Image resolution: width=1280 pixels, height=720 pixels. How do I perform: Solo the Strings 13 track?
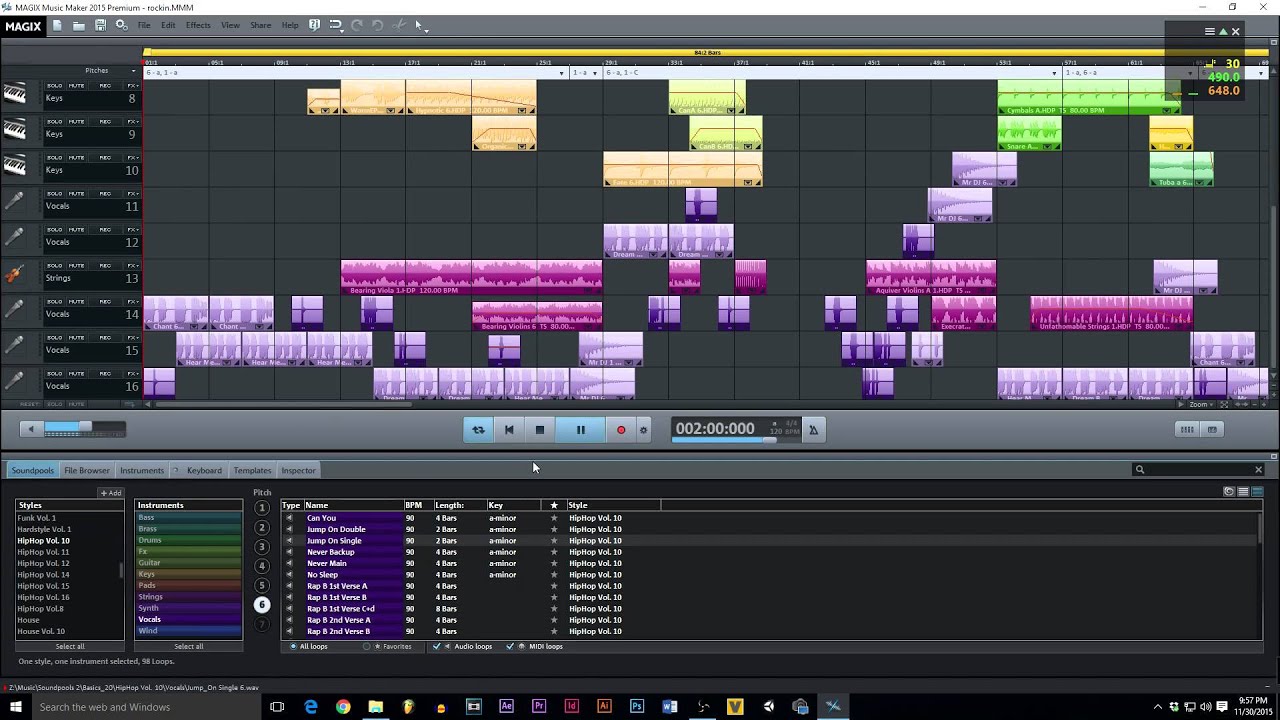pyautogui.click(x=54, y=266)
